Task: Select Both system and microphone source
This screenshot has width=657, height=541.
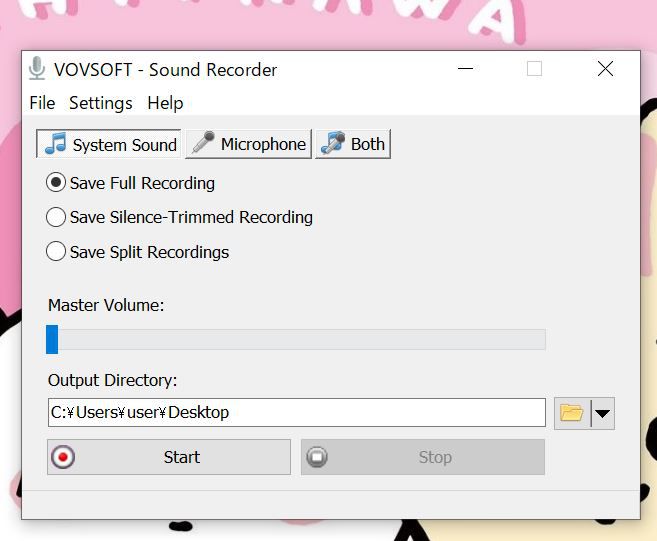Action: click(353, 144)
